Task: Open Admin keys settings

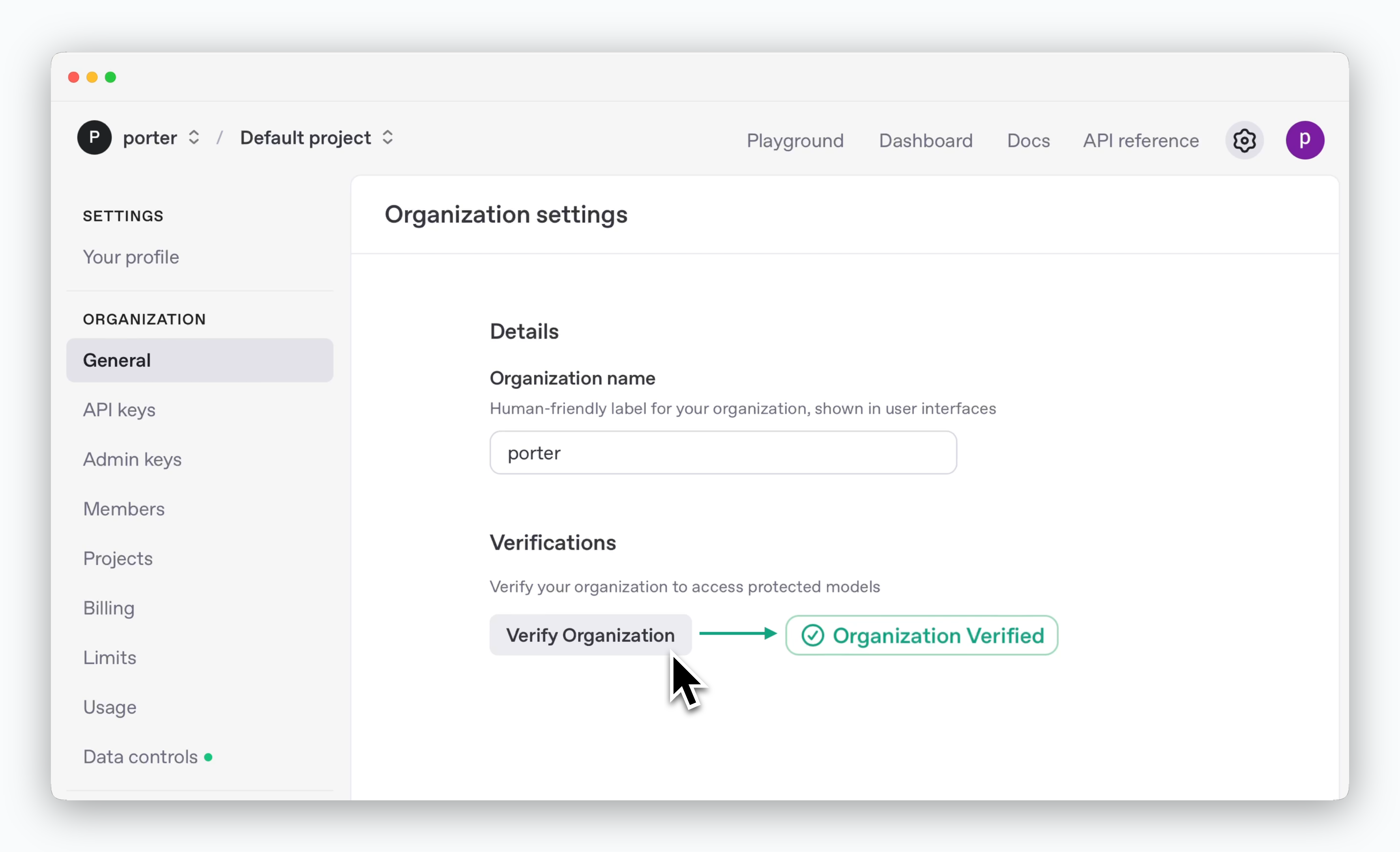Action: click(x=133, y=459)
